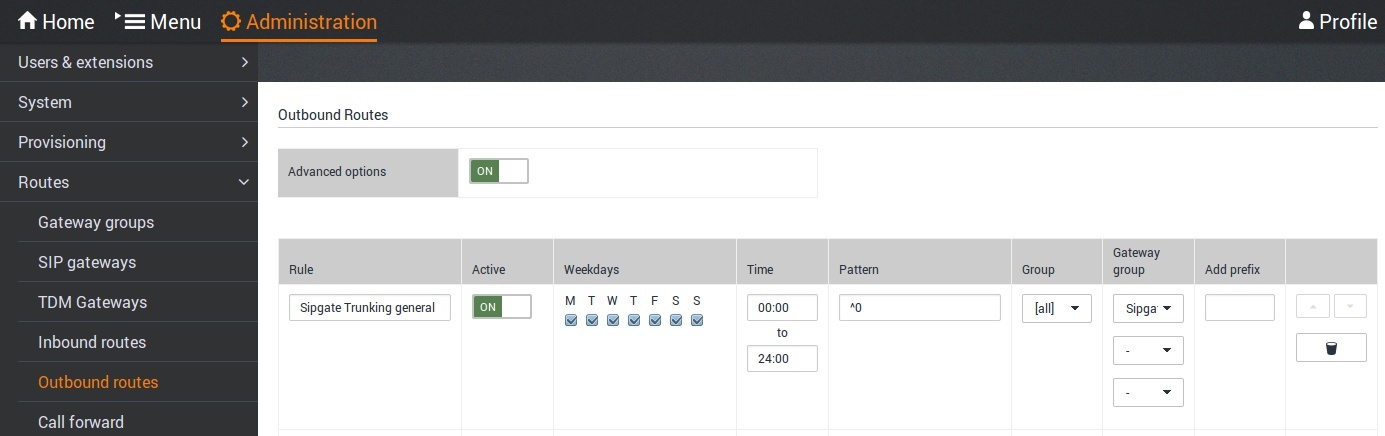The width and height of the screenshot is (1385, 436).
Task: Expand Users & extensions sidebar section
Action: coord(129,62)
